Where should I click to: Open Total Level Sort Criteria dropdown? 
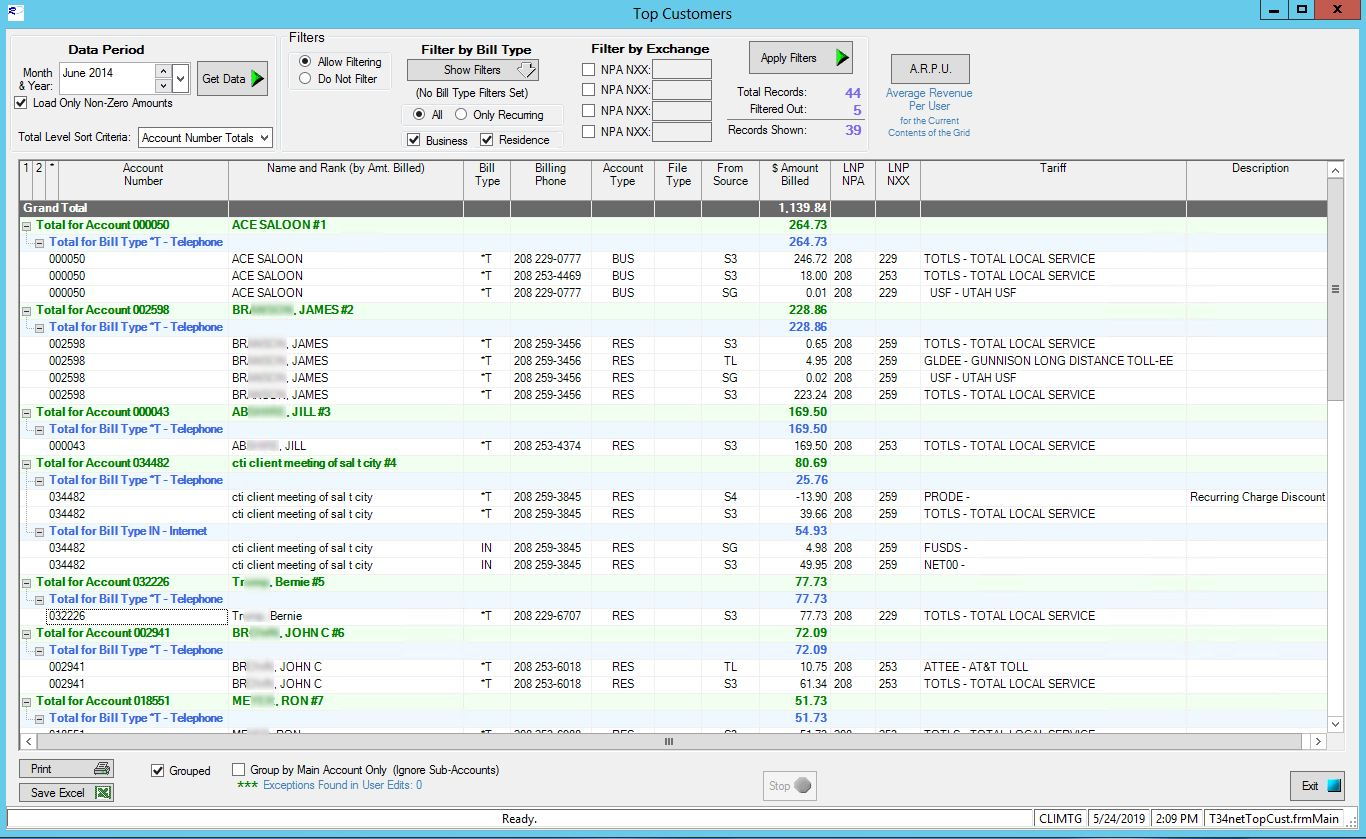coord(264,138)
